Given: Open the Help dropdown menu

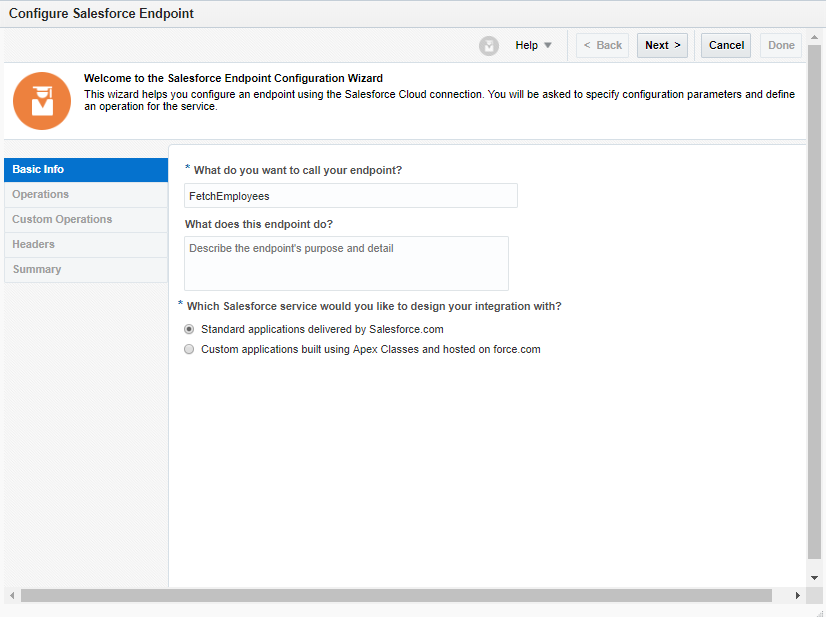Looking at the screenshot, I should pyautogui.click(x=534, y=46).
